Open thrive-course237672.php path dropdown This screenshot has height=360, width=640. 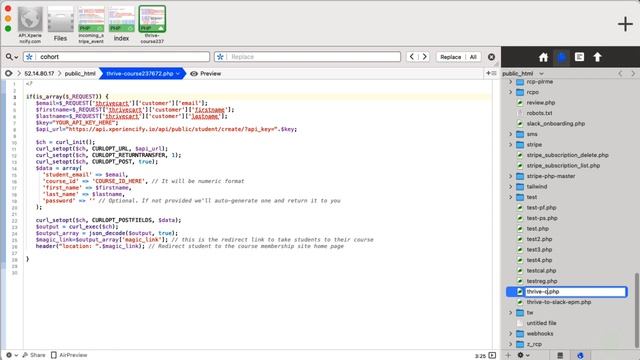coord(142,73)
